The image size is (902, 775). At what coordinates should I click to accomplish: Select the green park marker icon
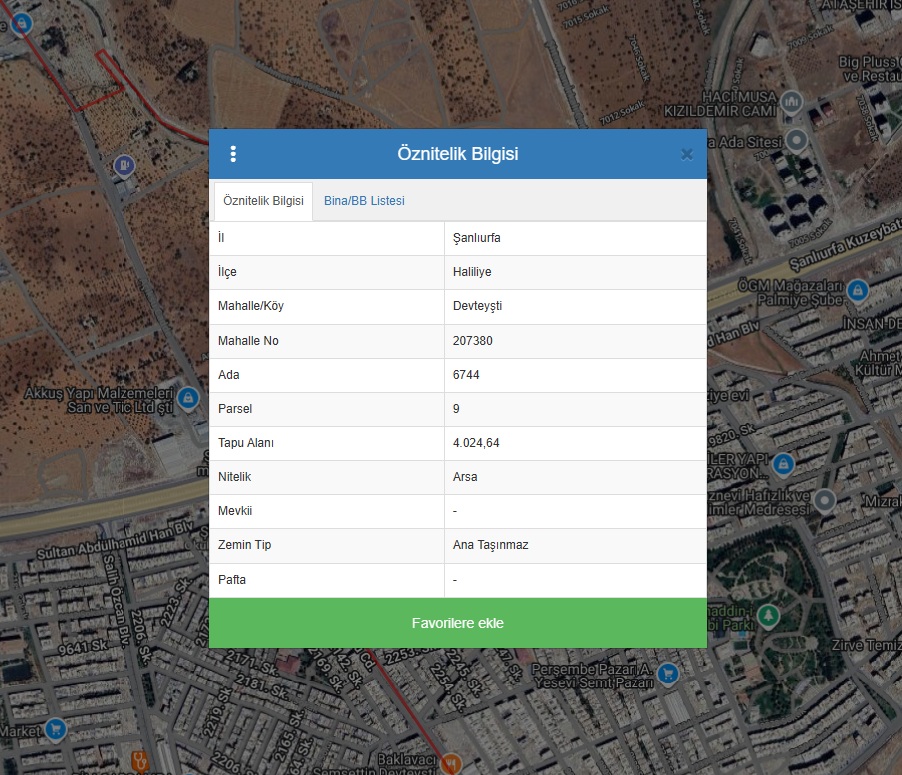click(x=768, y=614)
